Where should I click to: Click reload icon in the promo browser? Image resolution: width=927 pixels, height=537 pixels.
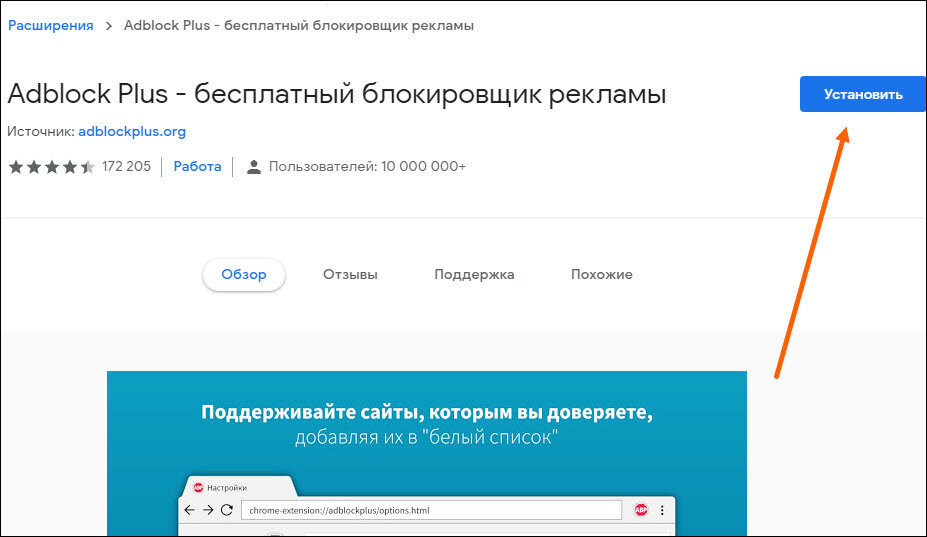point(227,510)
